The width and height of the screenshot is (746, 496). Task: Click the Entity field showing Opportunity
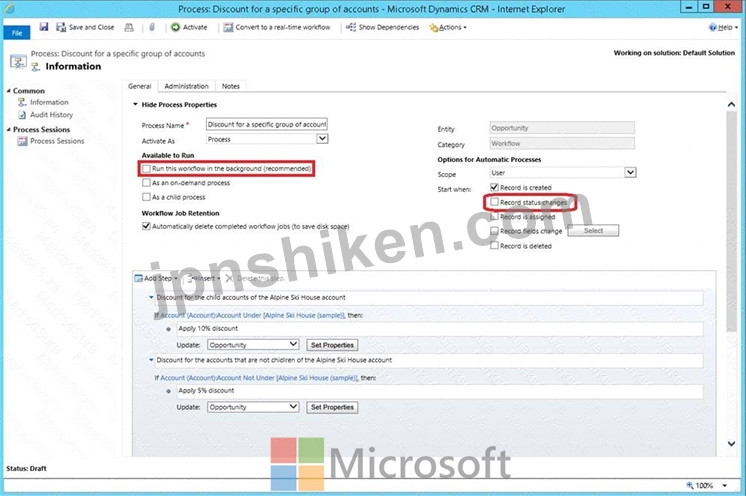click(x=562, y=128)
